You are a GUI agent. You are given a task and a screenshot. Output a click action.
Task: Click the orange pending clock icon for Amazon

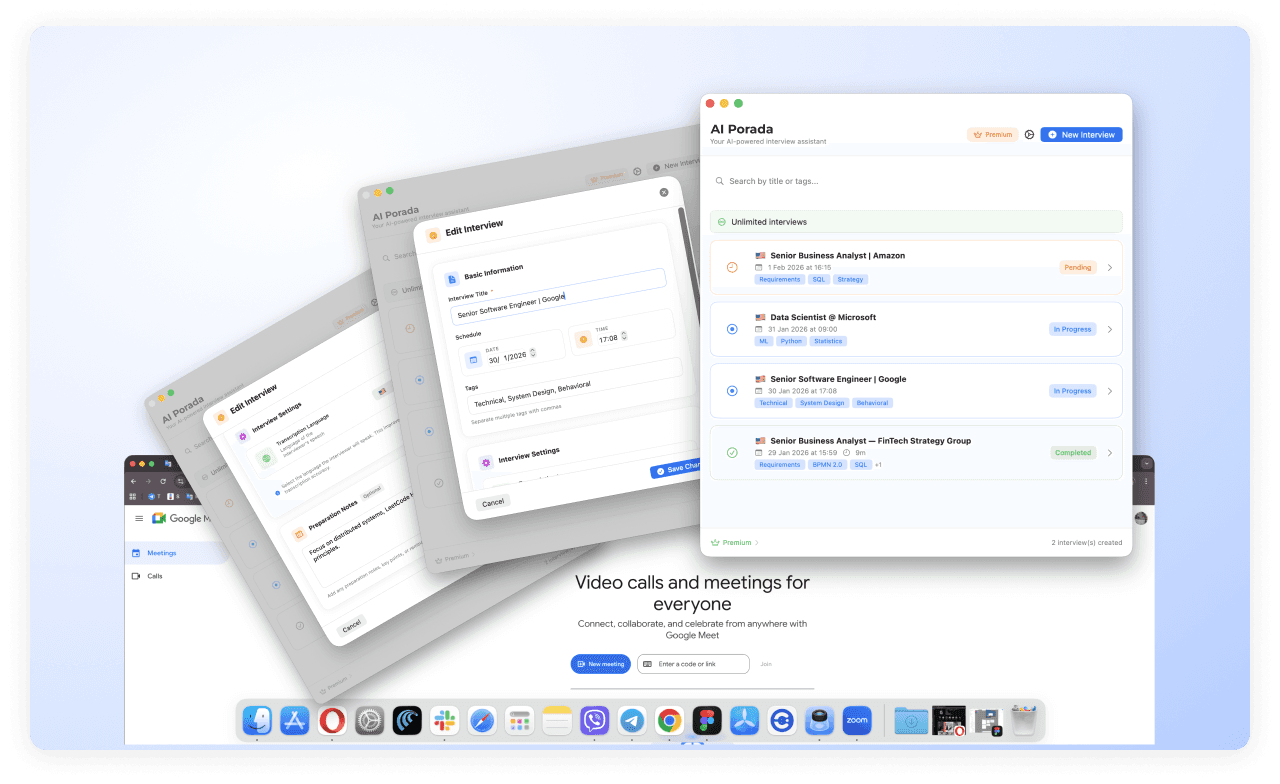(732, 267)
